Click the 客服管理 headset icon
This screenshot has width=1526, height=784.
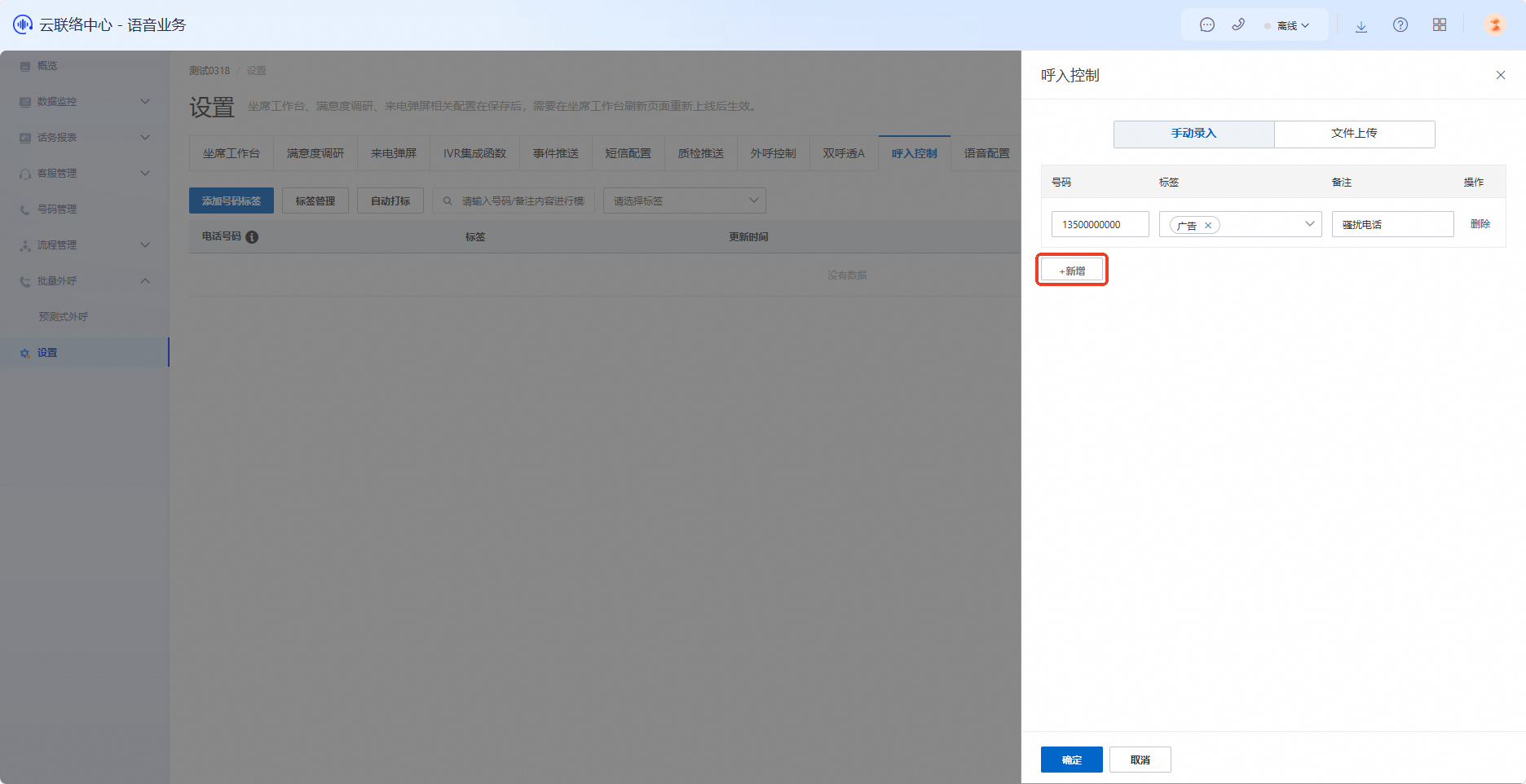click(x=25, y=174)
